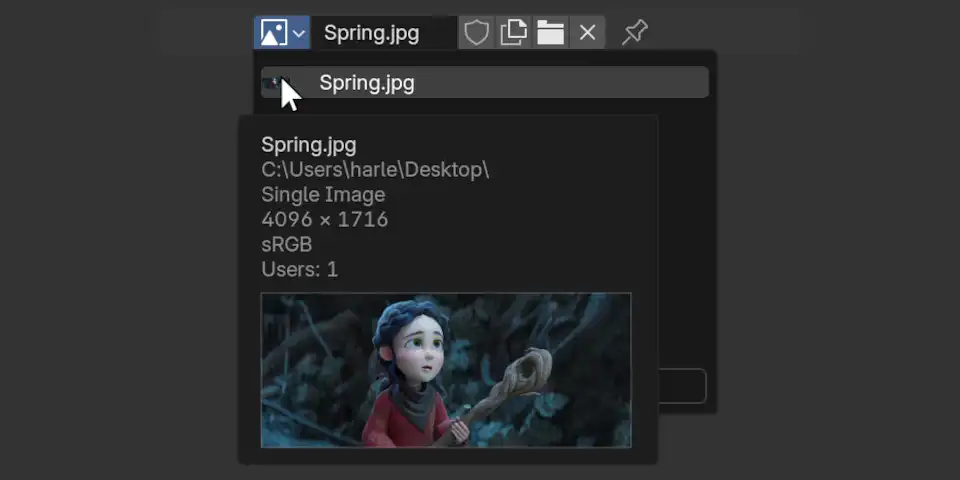960x480 pixels.
Task: Click the girl's face in the preview
Action: point(420,350)
